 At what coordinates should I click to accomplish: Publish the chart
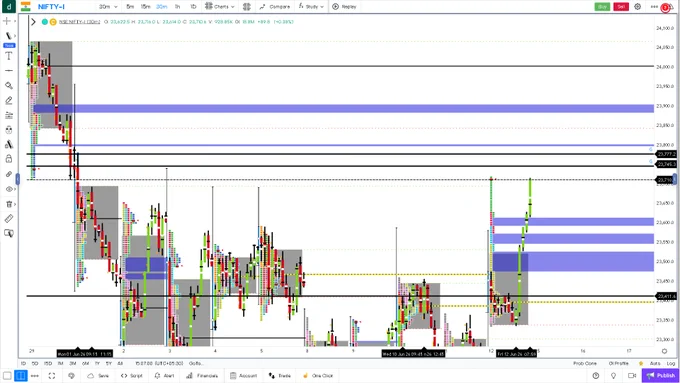click(660, 376)
